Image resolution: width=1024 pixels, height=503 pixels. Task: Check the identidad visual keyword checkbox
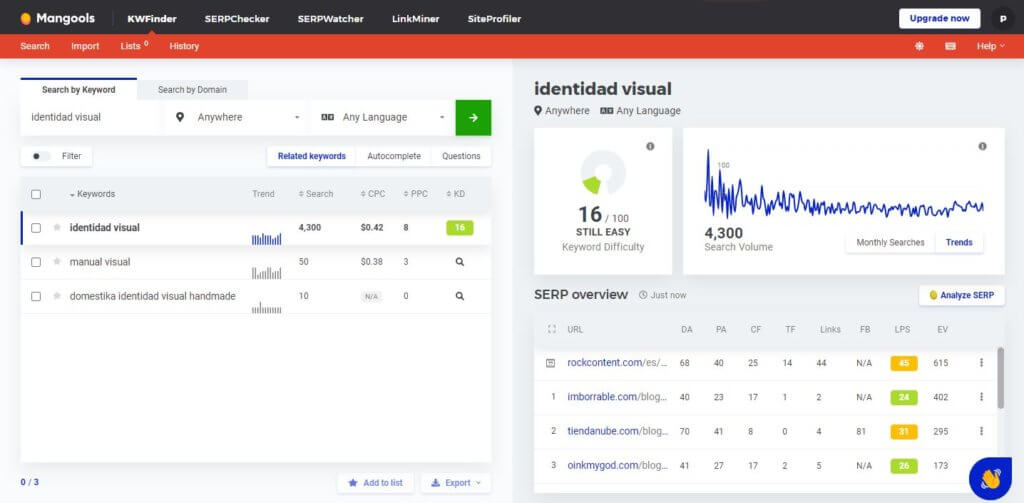point(36,227)
